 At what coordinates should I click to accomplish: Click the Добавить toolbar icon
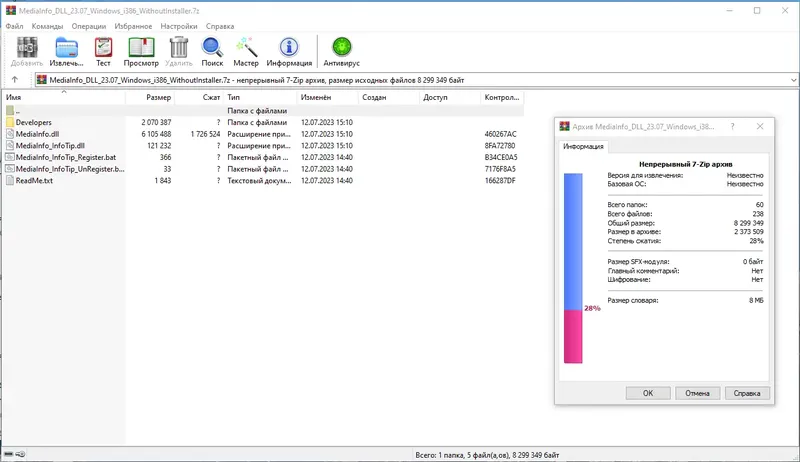tap(27, 47)
